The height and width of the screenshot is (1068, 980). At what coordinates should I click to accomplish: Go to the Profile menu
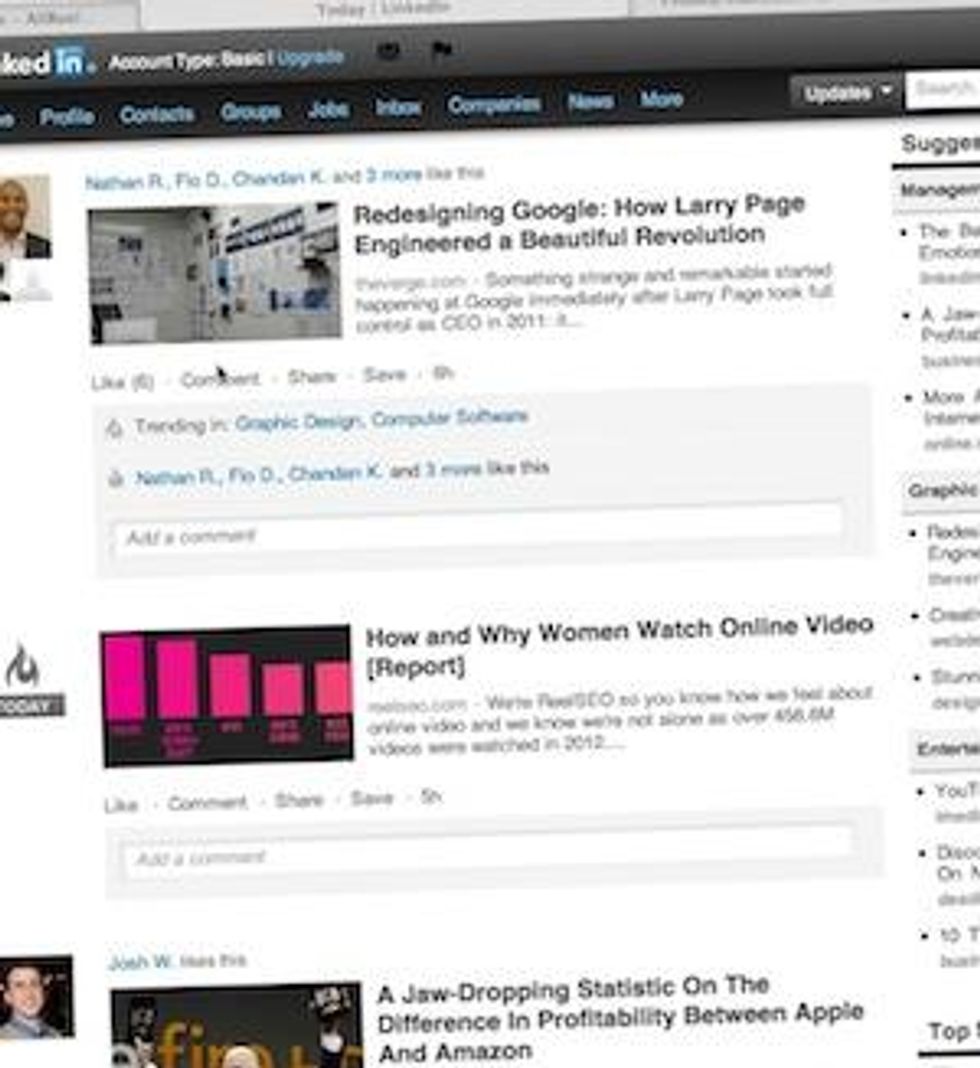[x=67, y=116]
